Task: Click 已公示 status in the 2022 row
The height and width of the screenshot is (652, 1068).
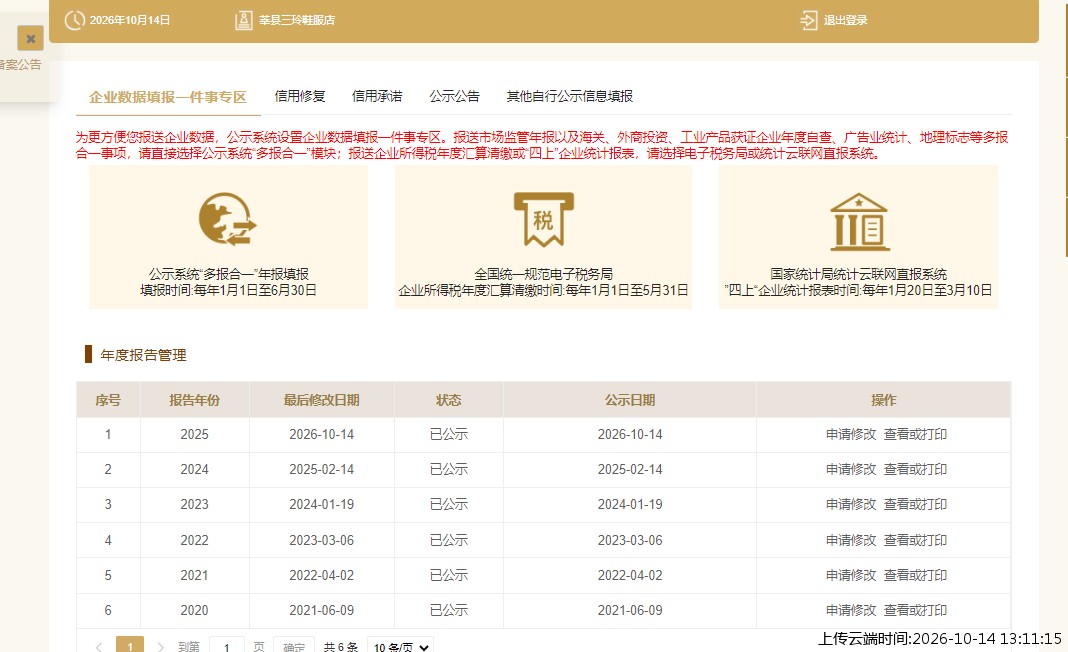Action: click(x=449, y=540)
